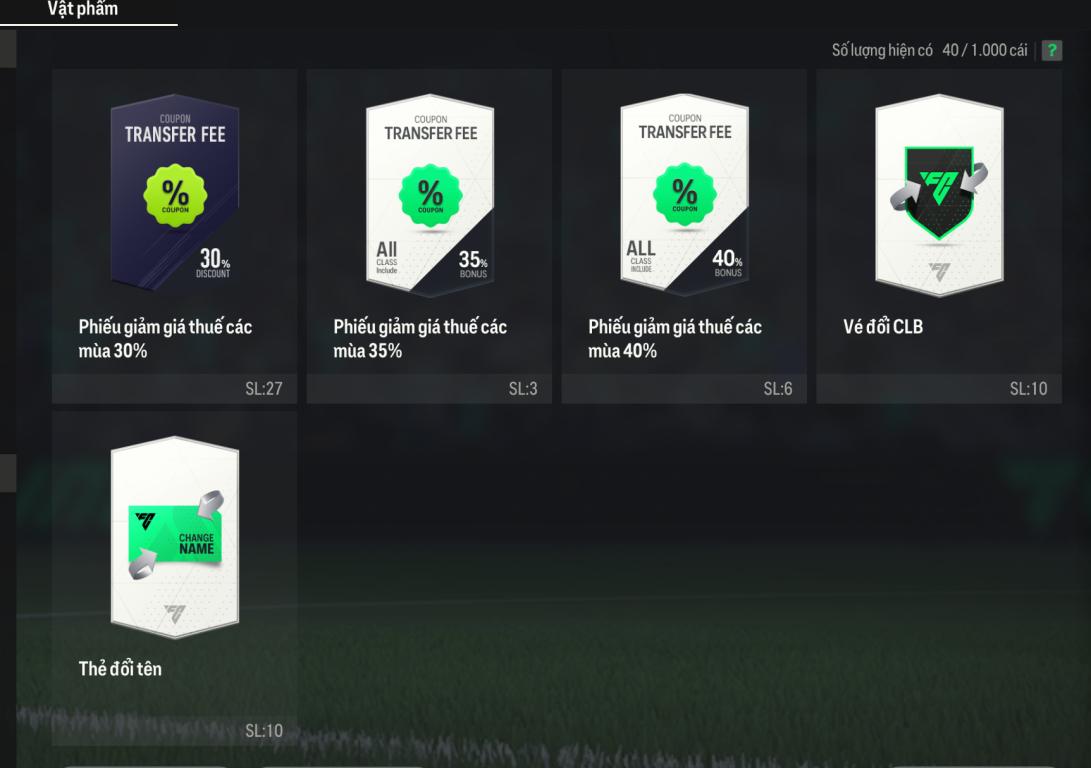Image resolution: width=1091 pixels, height=768 pixels.
Task: Open the green question mark help icon
Action: (1051, 50)
